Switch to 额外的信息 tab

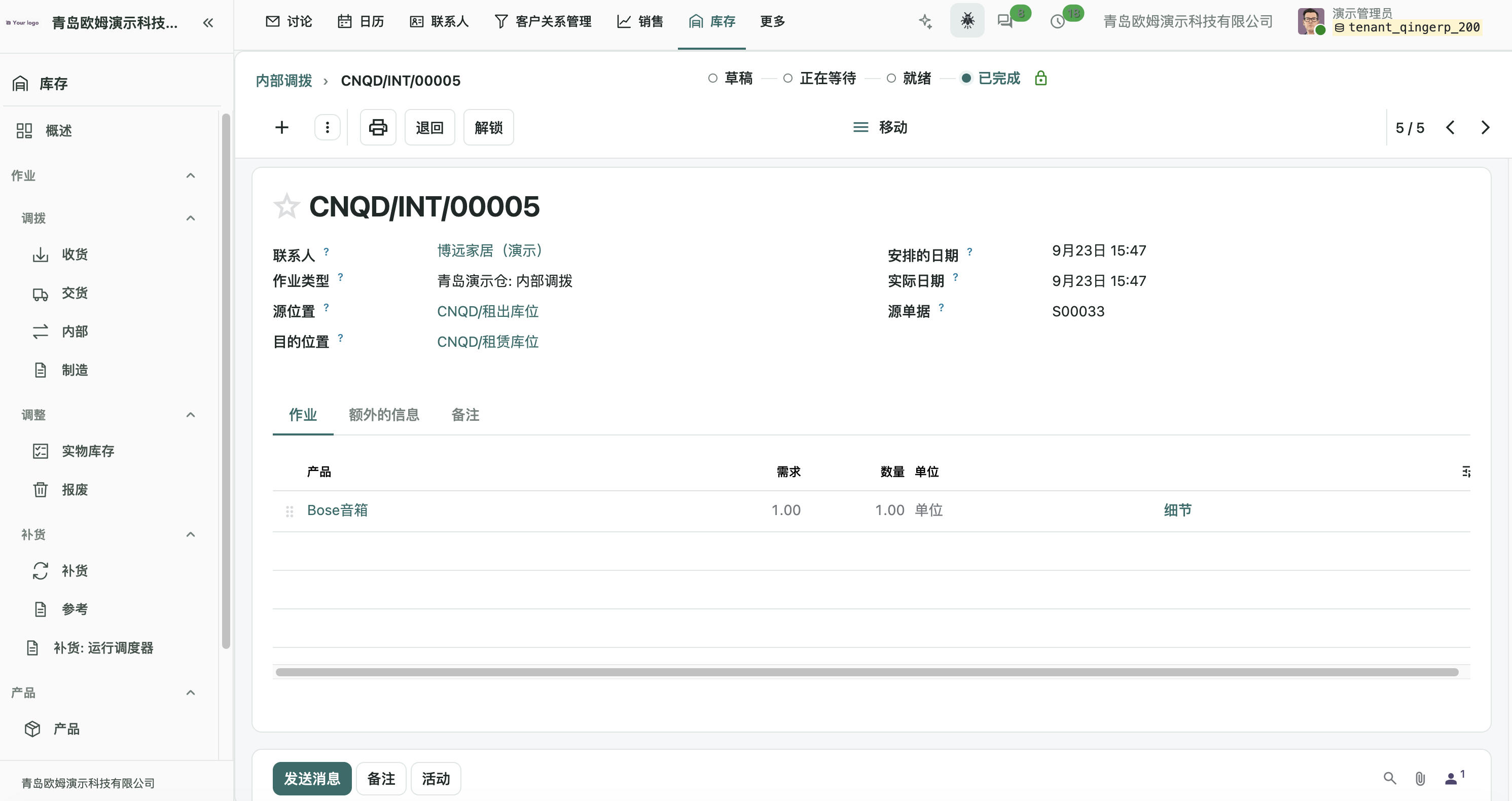384,415
